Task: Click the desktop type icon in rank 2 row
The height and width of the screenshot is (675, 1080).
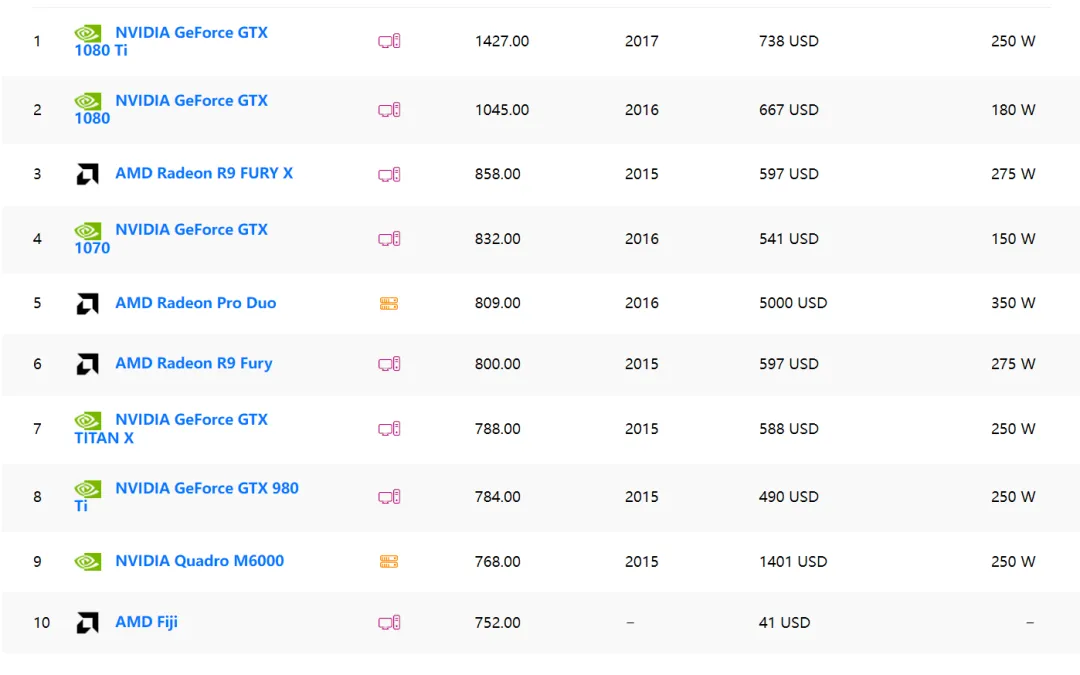Action: pyautogui.click(x=389, y=110)
